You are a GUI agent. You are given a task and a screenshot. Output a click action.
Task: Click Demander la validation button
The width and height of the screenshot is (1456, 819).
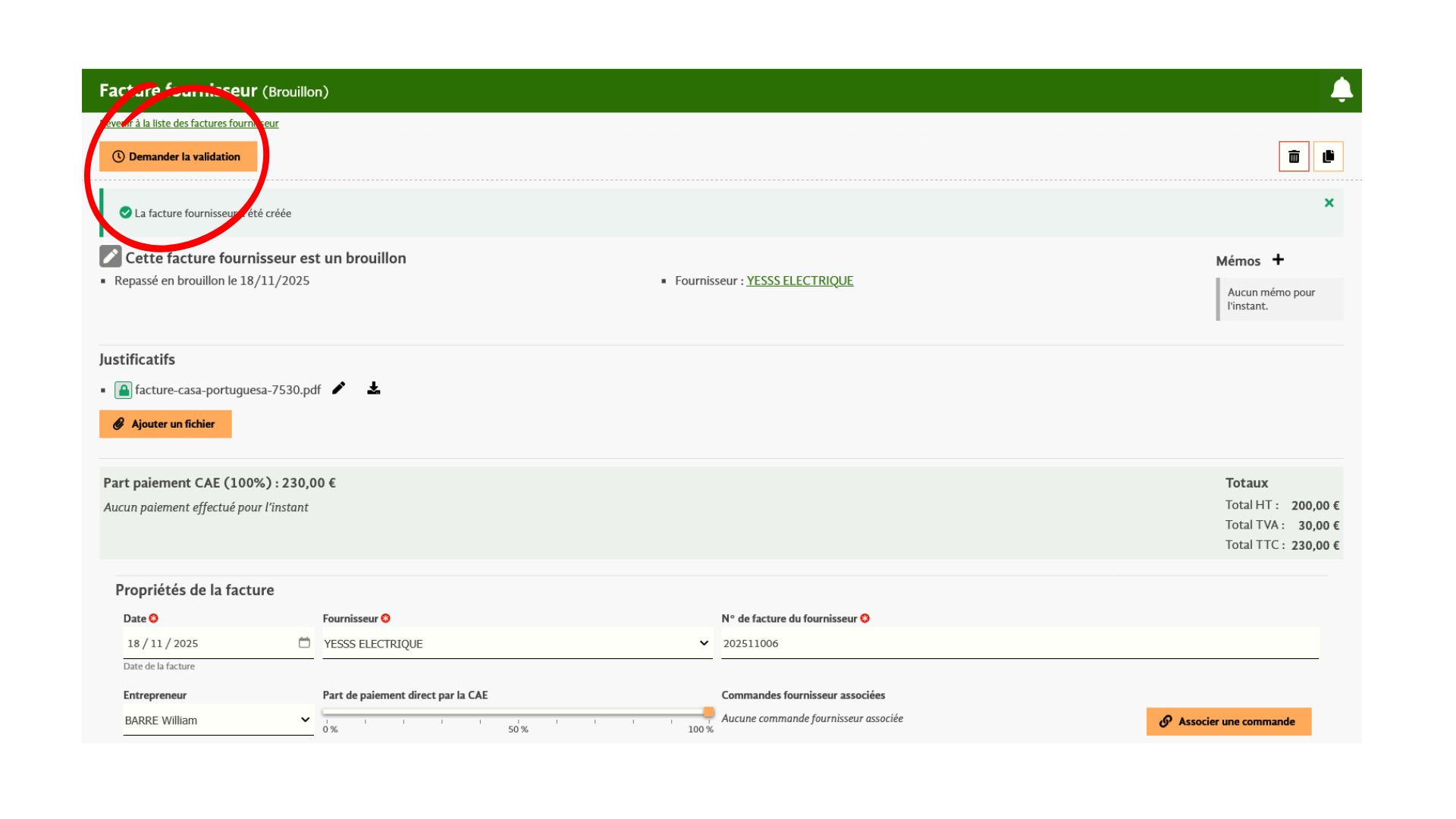pos(178,156)
